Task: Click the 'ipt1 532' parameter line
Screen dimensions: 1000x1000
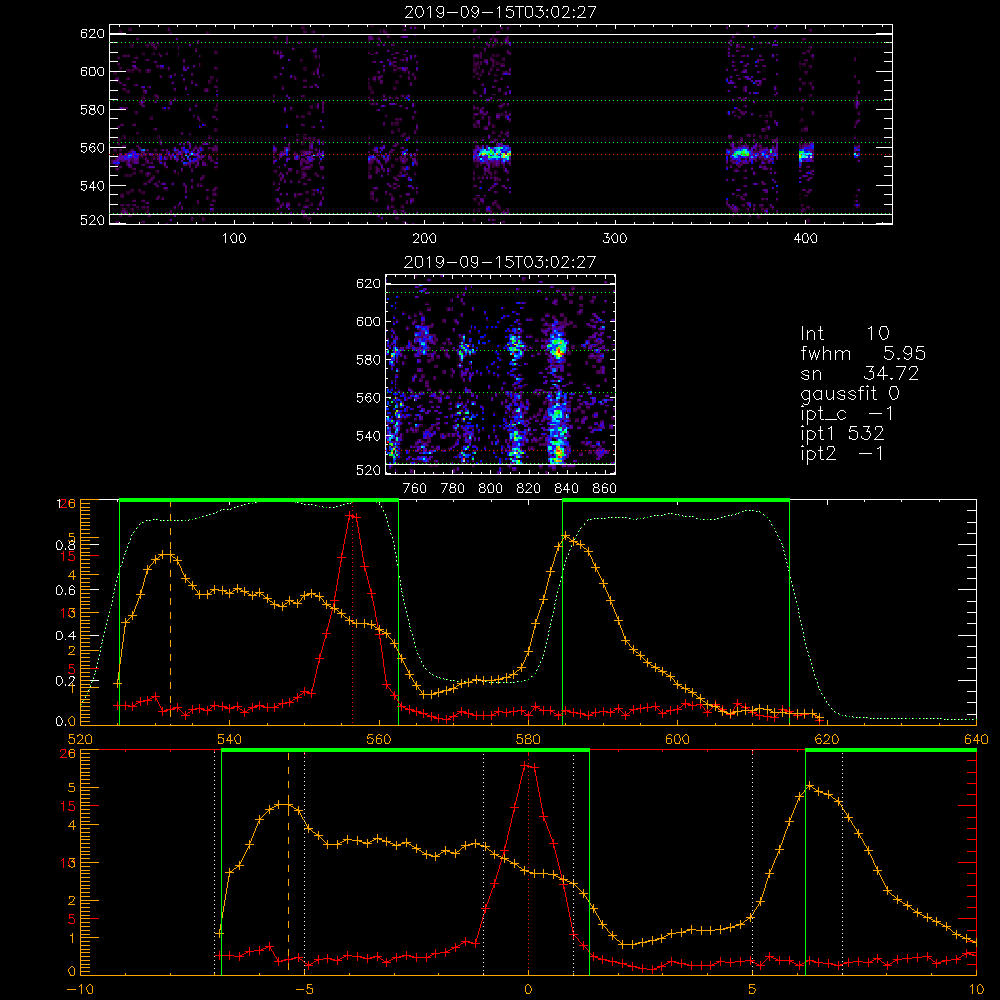Action: (x=842, y=434)
